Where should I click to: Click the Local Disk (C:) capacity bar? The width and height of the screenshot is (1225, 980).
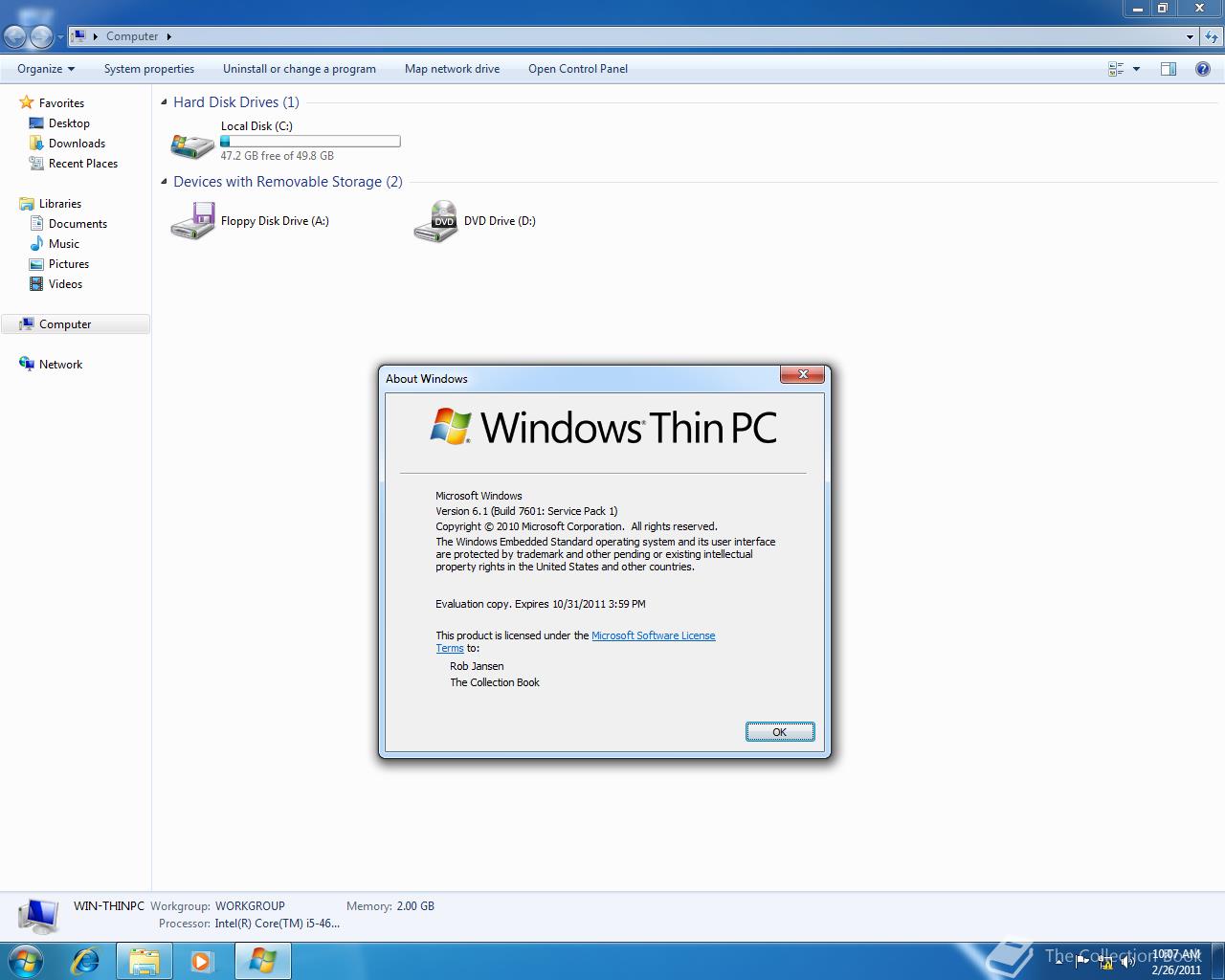(310, 142)
